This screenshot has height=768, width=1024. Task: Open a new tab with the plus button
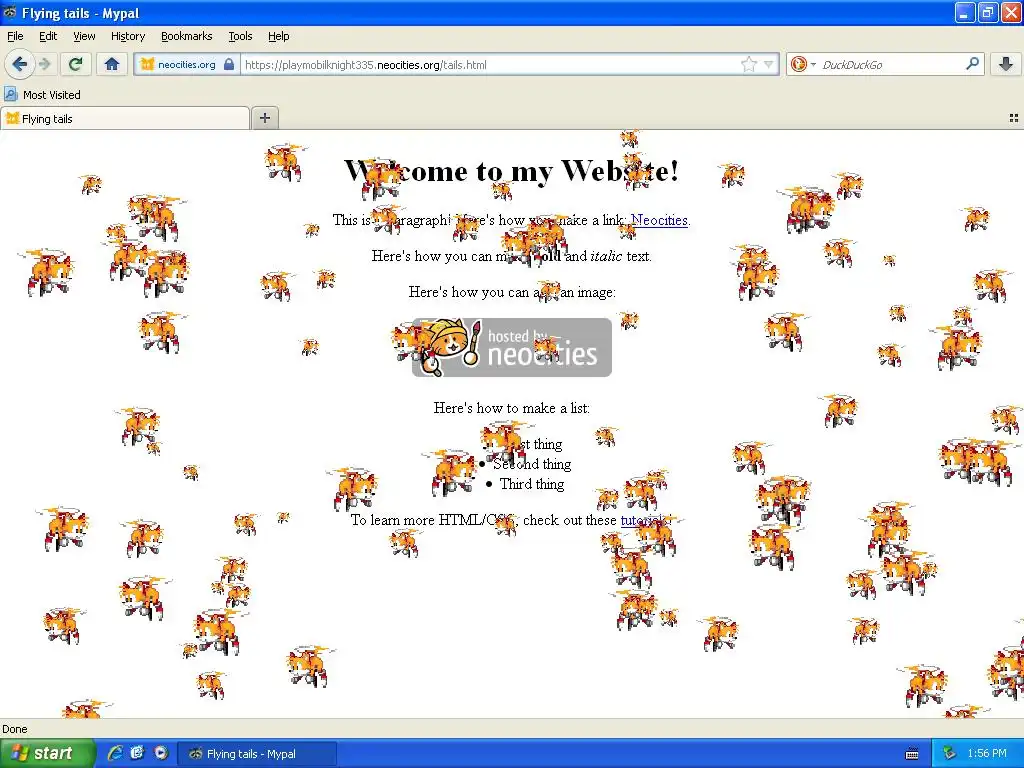tap(264, 118)
